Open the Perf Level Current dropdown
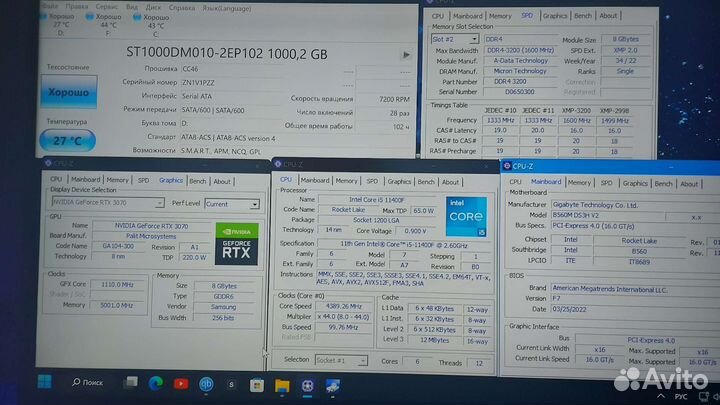The width and height of the screenshot is (720, 405). [x=232, y=204]
